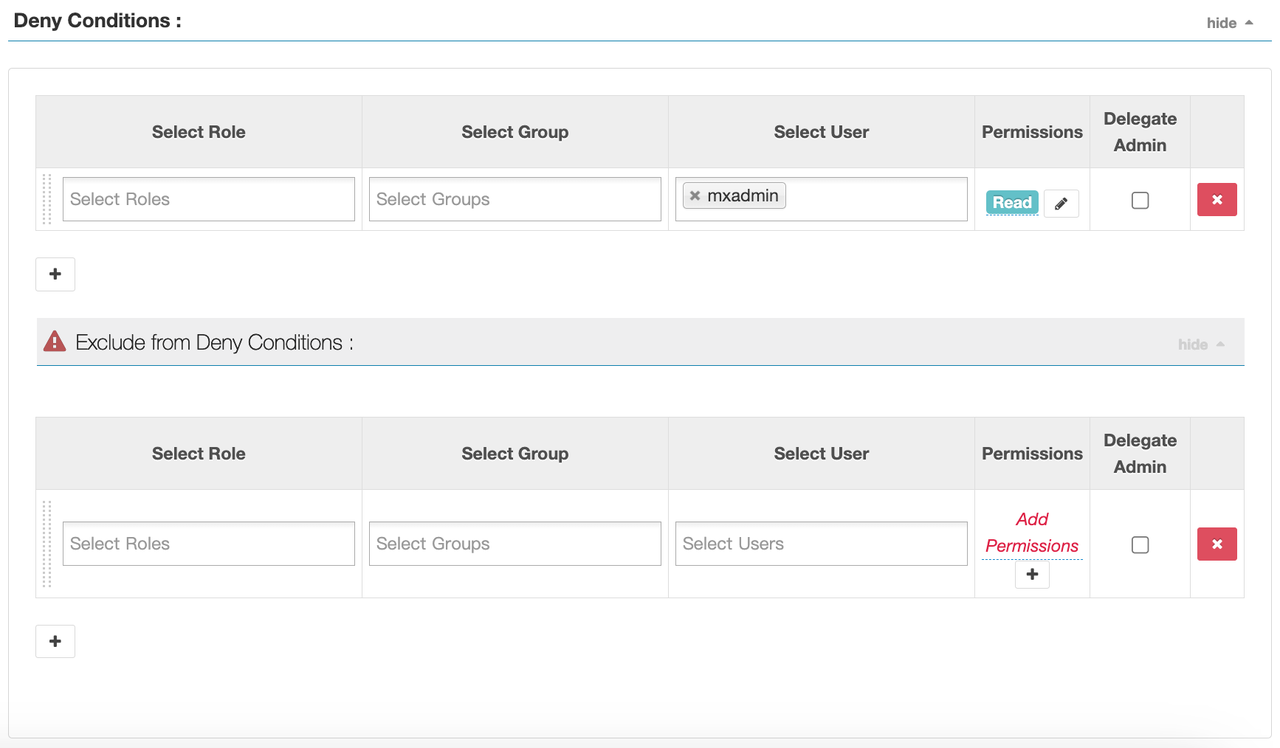Open Select Roles field in Exclude section
The image size is (1280, 748).
[209, 544]
